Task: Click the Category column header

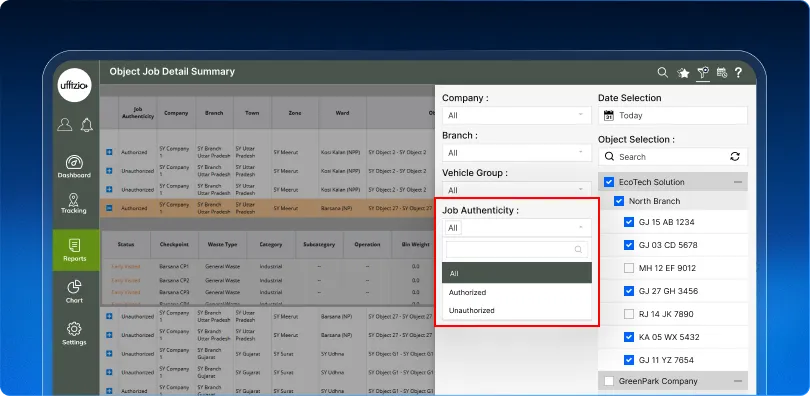Action: 271,245
